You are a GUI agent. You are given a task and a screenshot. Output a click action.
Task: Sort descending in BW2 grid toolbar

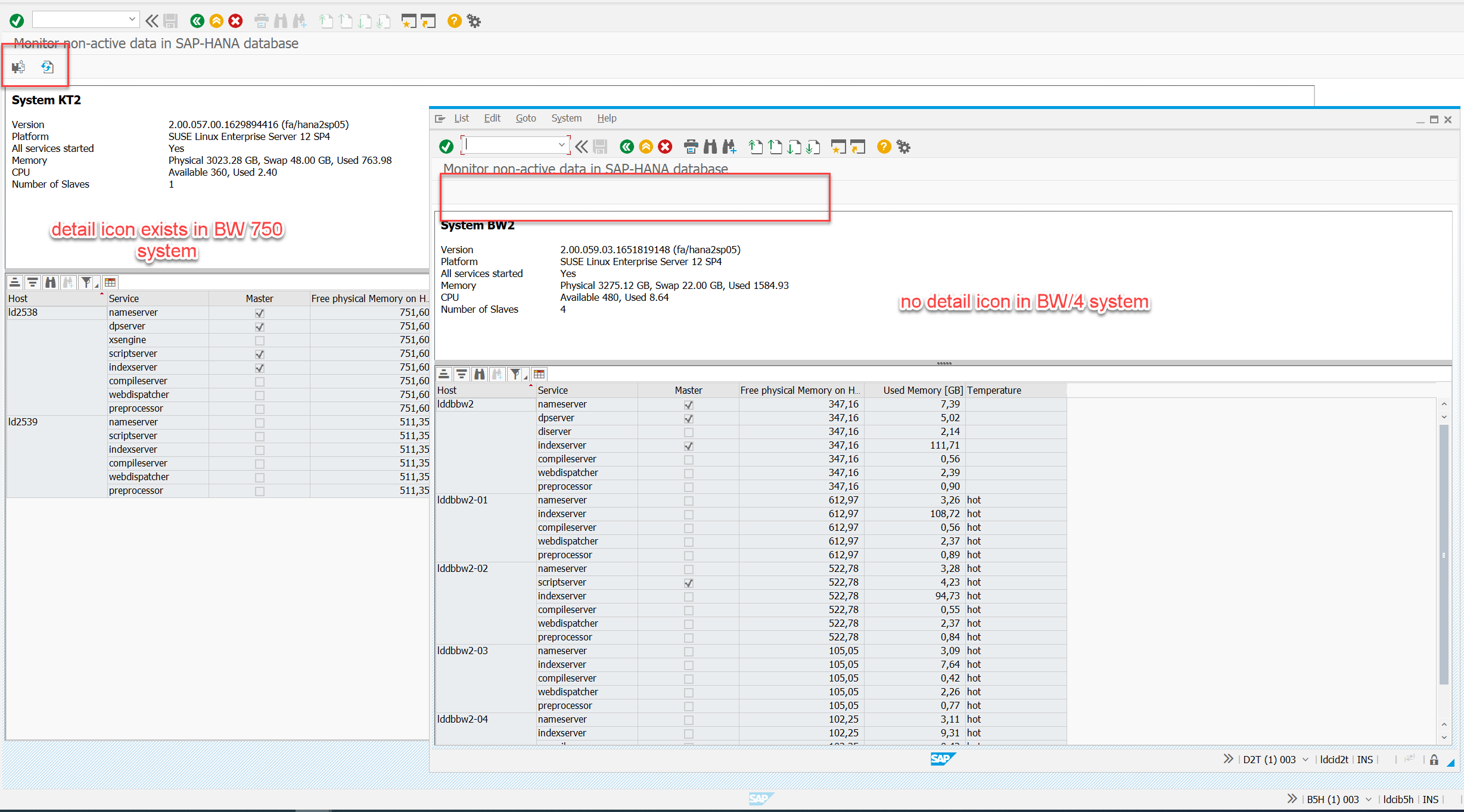(462, 374)
